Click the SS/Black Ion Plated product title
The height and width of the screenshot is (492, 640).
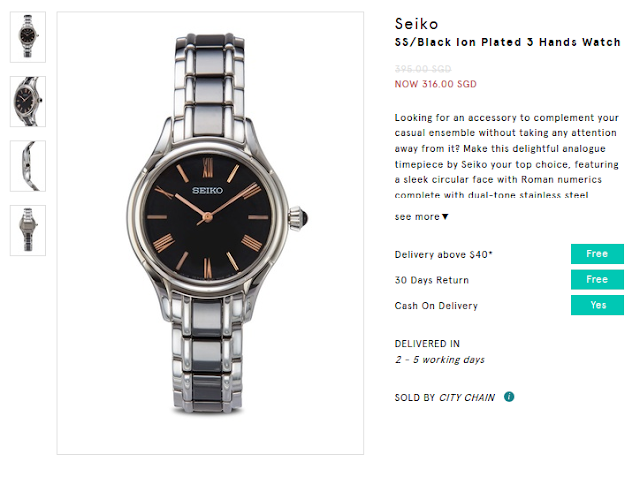pos(507,42)
